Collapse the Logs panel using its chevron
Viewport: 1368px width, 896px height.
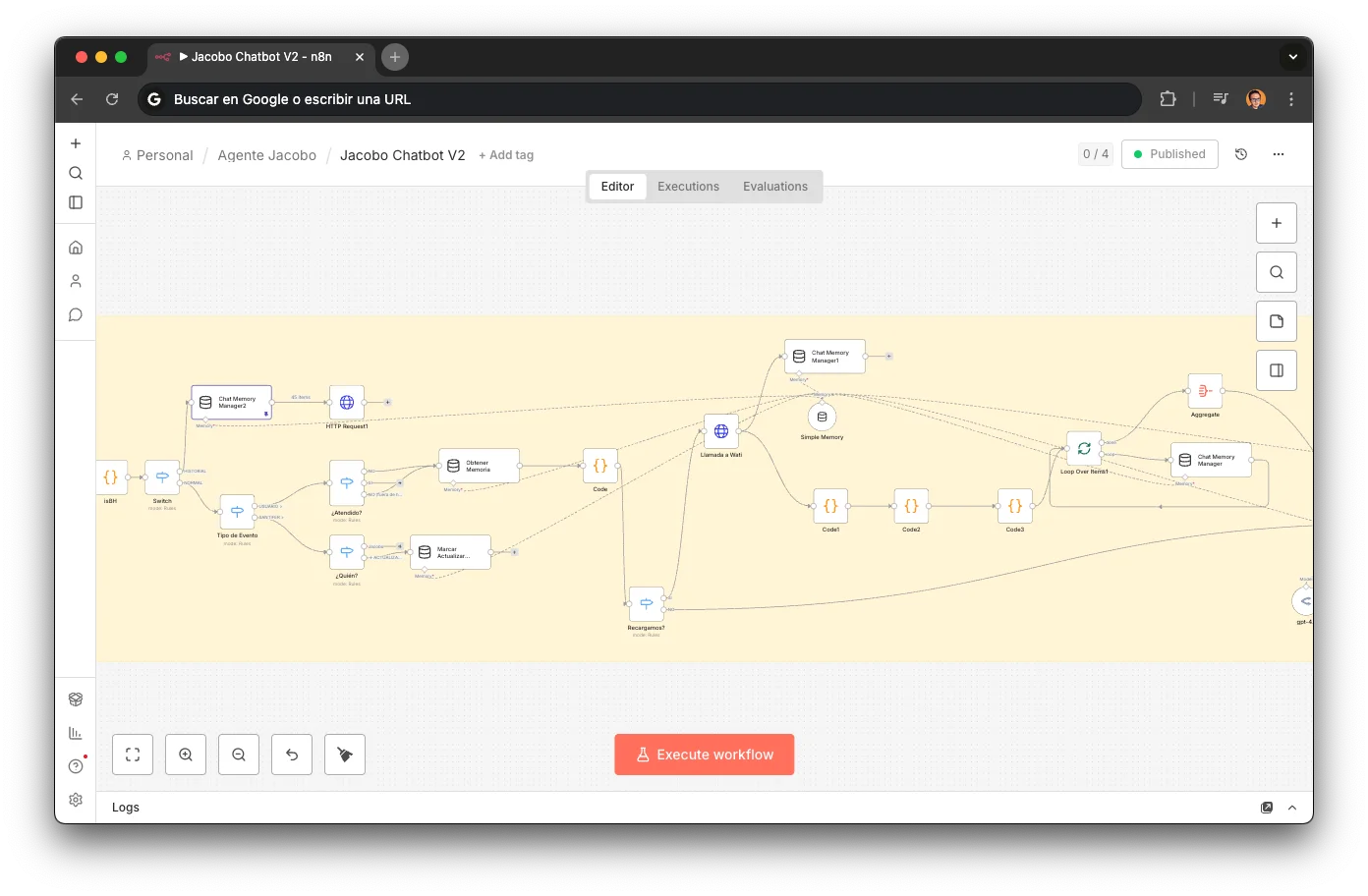1291,807
